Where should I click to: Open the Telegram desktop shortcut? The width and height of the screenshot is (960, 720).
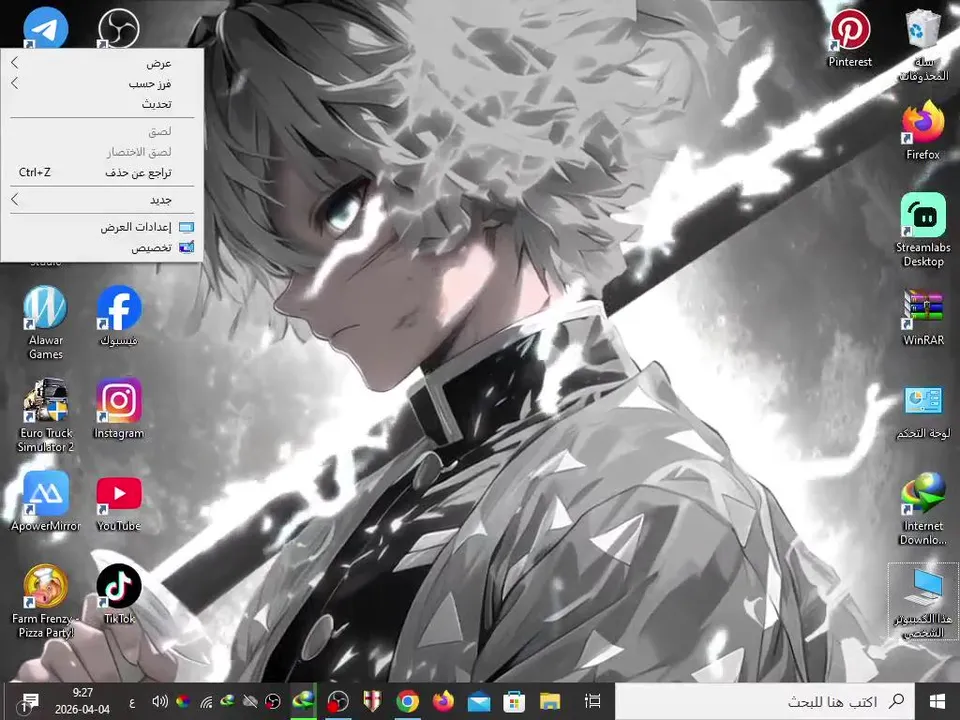point(45,27)
